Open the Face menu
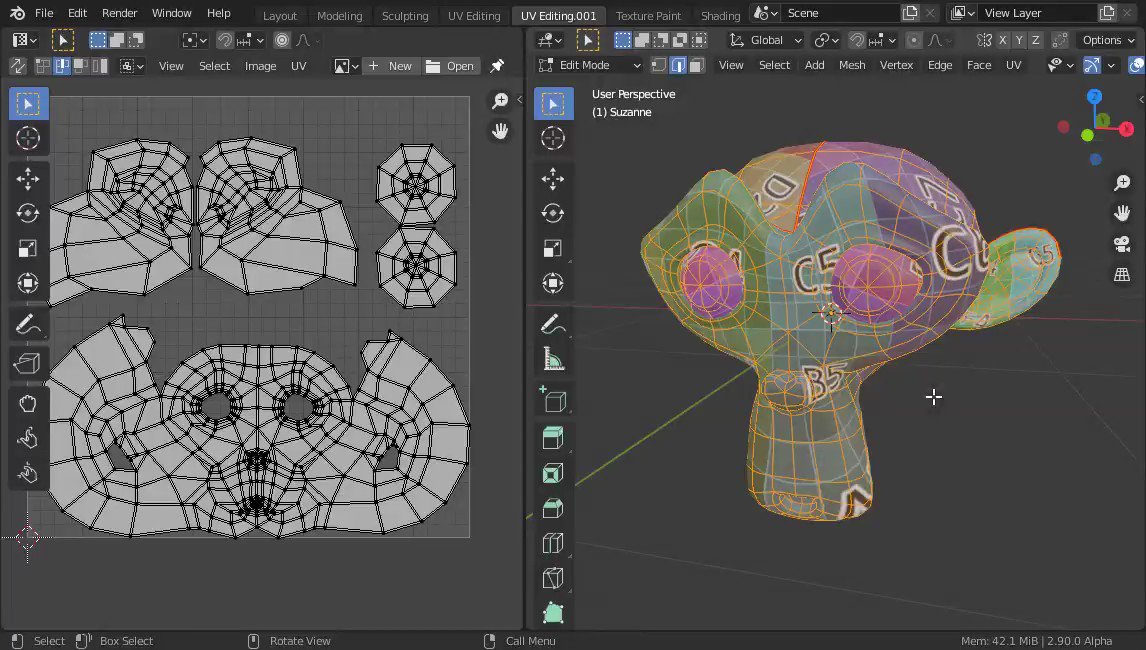The width and height of the screenshot is (1146, 650). [x=979, y=65]
